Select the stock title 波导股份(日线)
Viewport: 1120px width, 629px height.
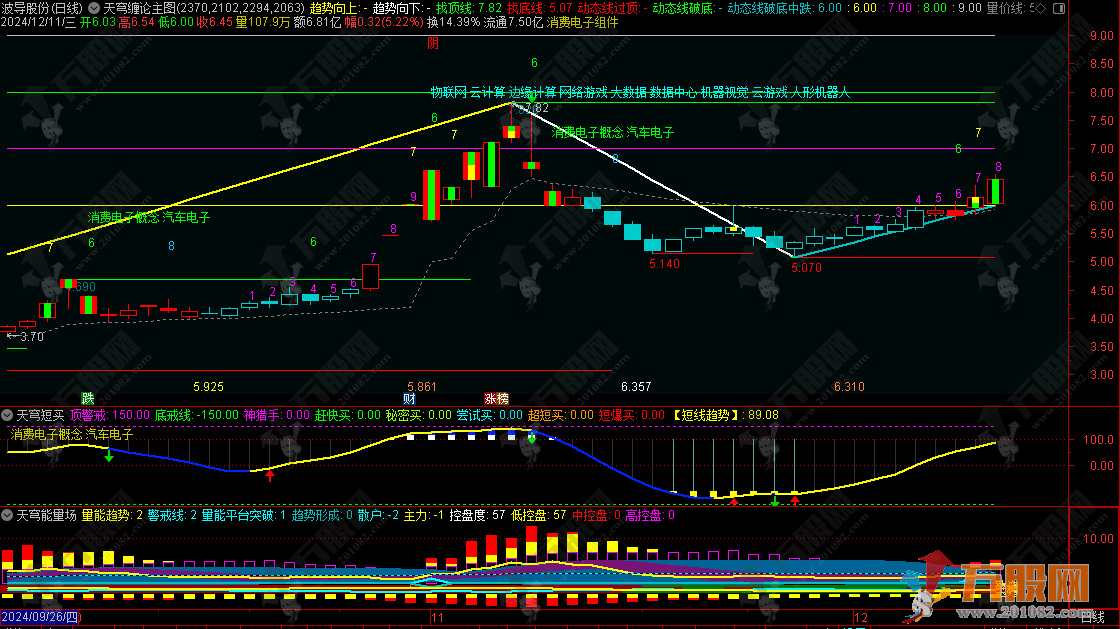coord(42,9)
